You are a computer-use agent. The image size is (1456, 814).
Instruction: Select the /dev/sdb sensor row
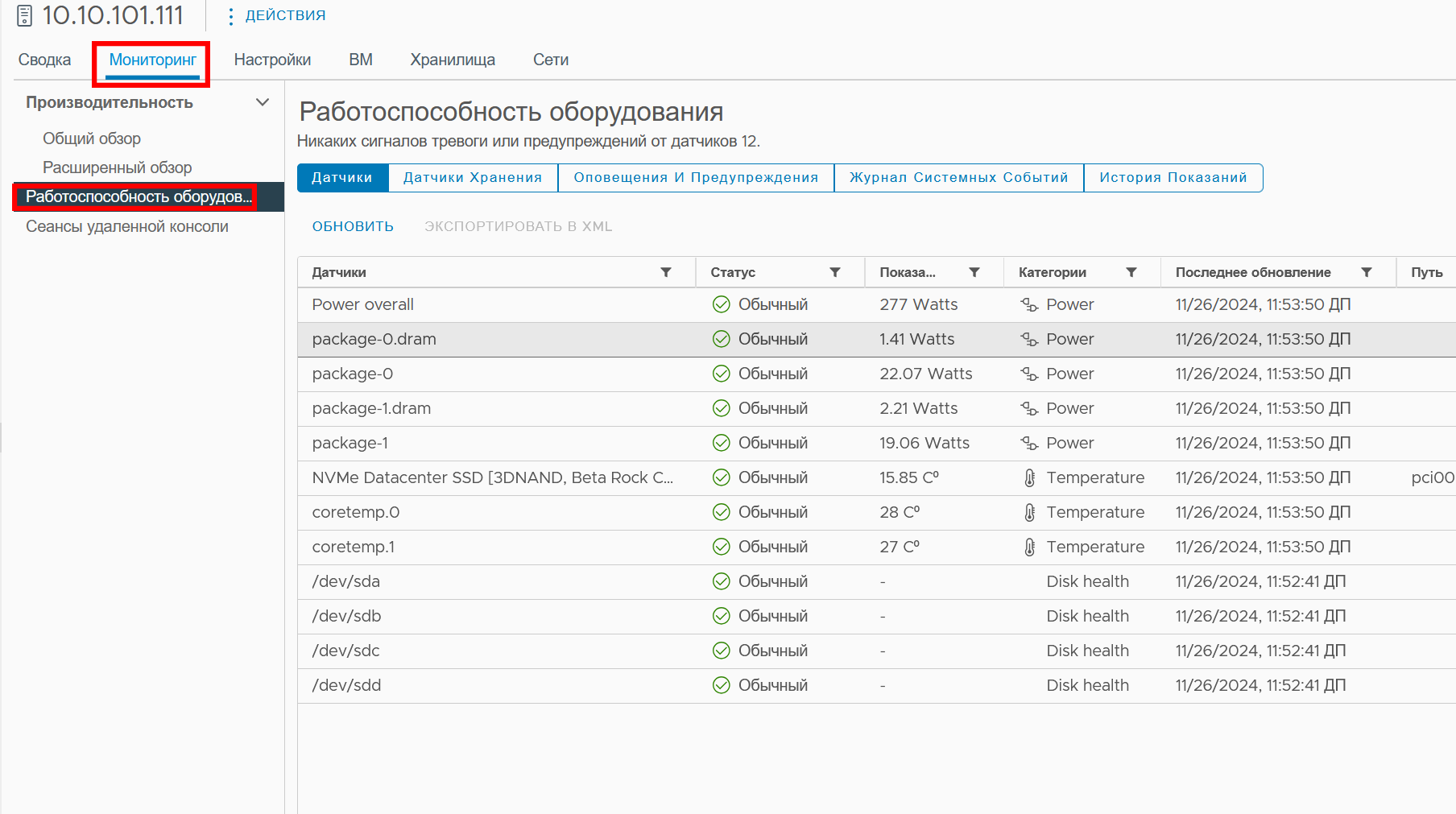click(876, 616)
